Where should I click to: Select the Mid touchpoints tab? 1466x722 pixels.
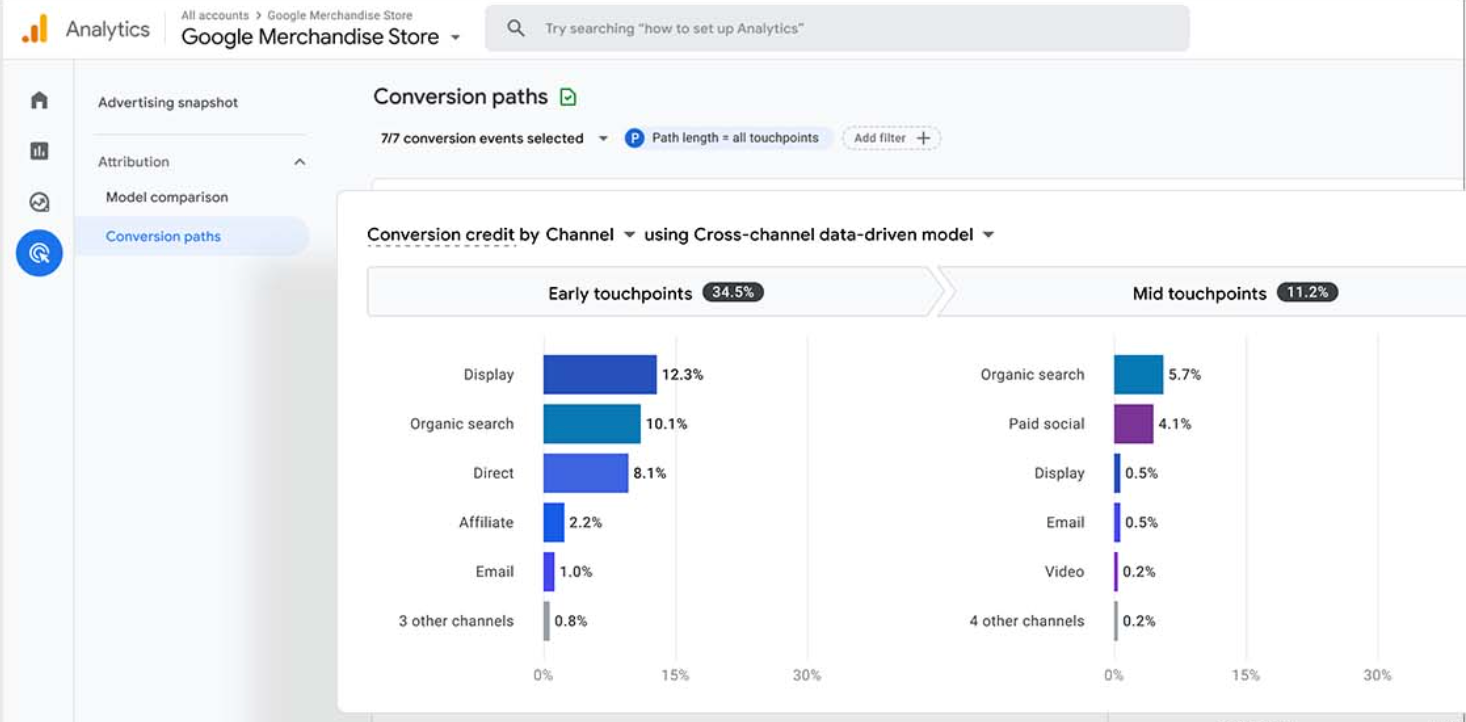[x=1202, y=292]
